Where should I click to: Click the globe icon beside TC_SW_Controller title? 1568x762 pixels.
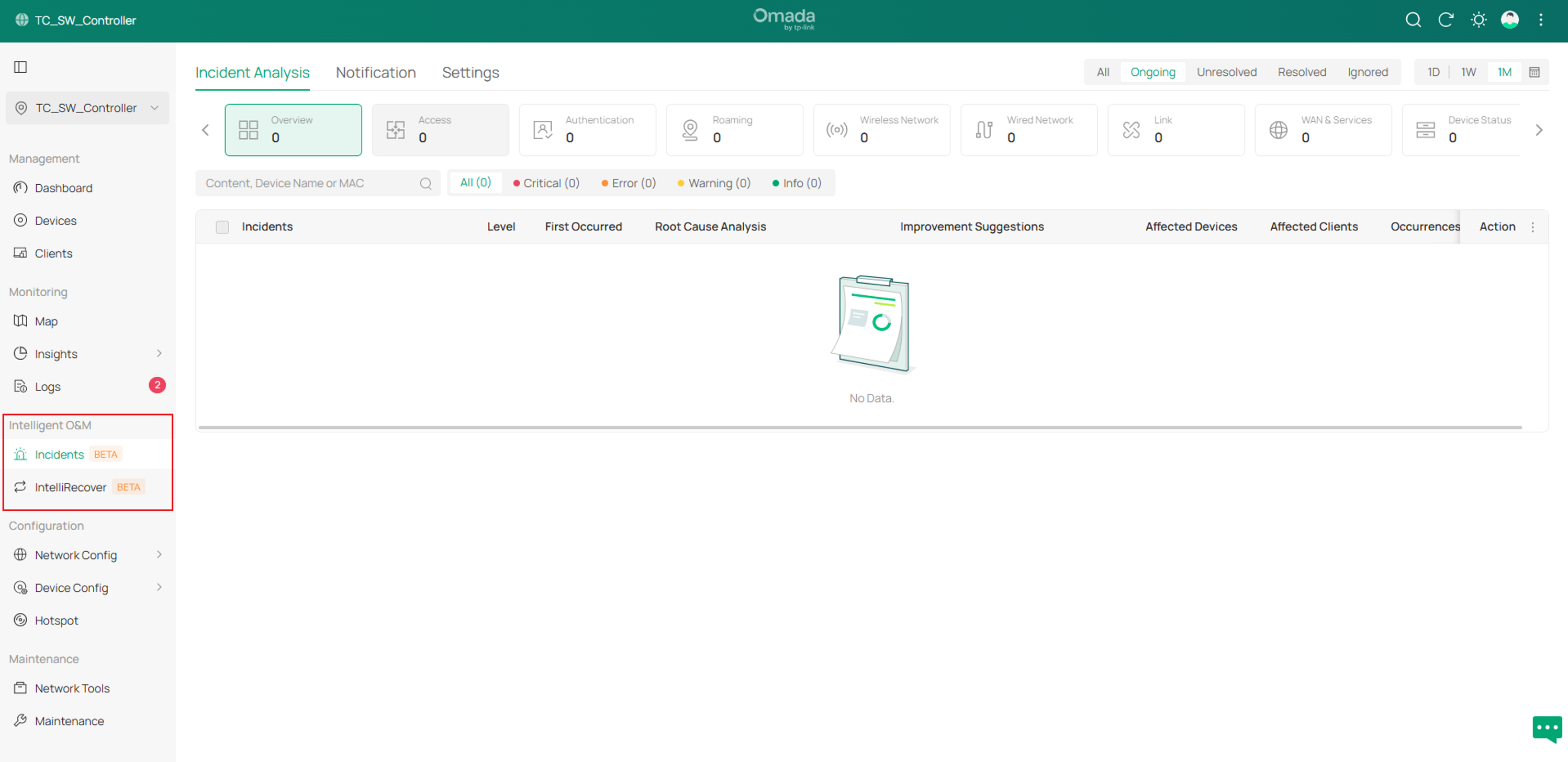22,20
